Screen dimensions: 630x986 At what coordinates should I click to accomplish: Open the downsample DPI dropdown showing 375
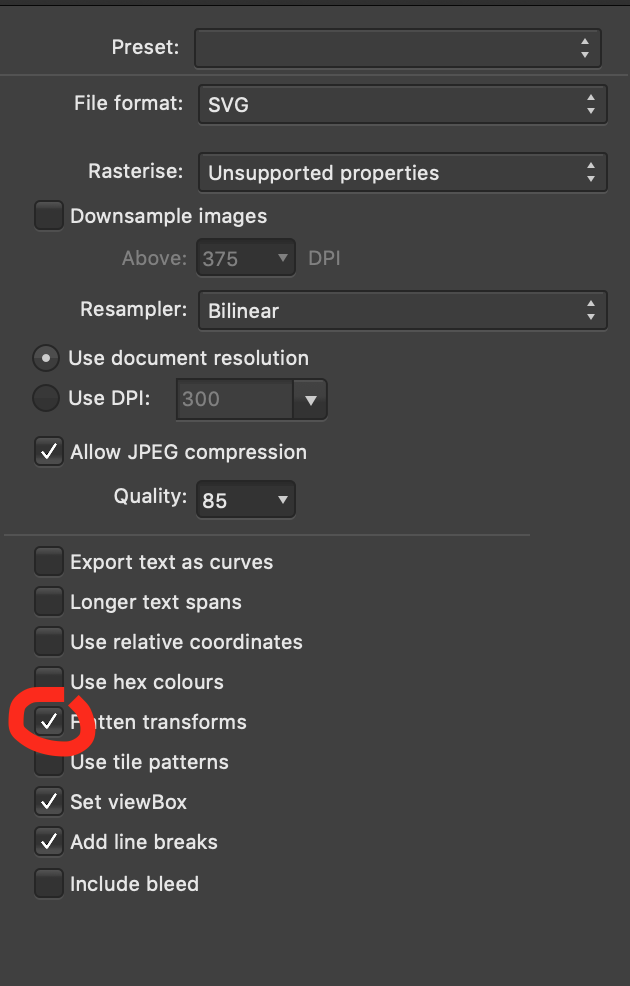[x=245, y=257]
